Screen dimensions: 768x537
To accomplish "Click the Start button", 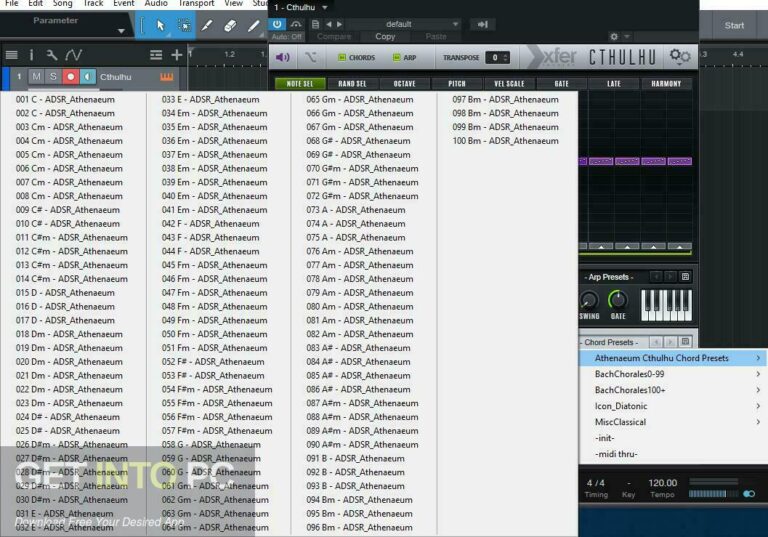I will pyautogui.click(x=734, y=25).
